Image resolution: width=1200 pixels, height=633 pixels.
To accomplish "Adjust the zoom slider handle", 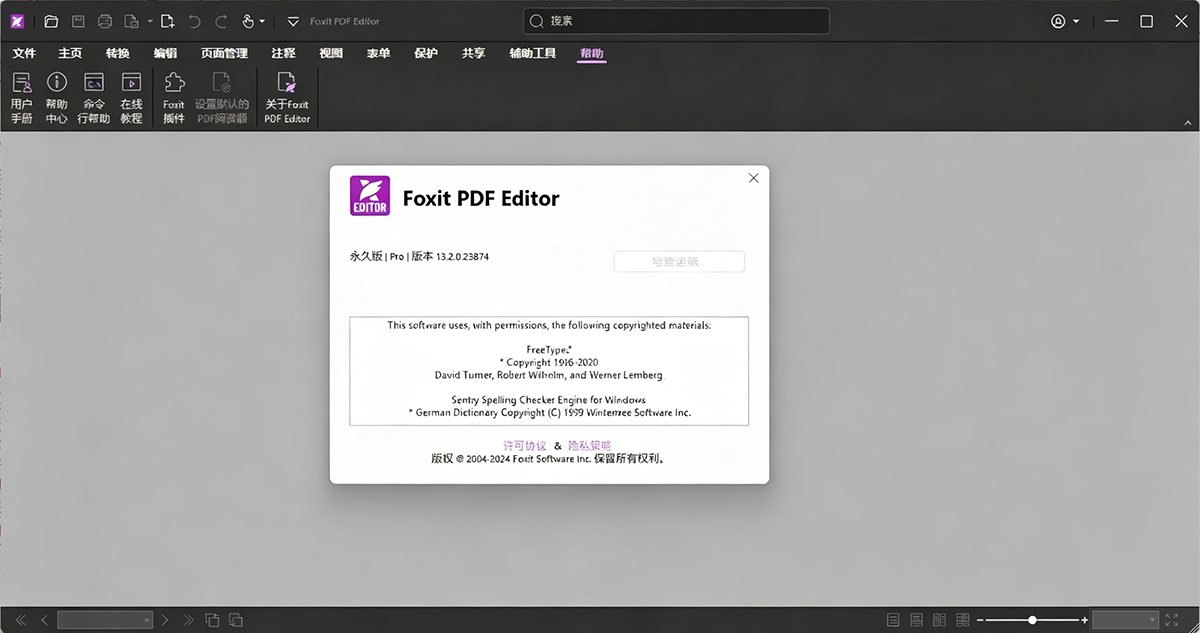I will pyautogui.click(x=1032, y=620).
